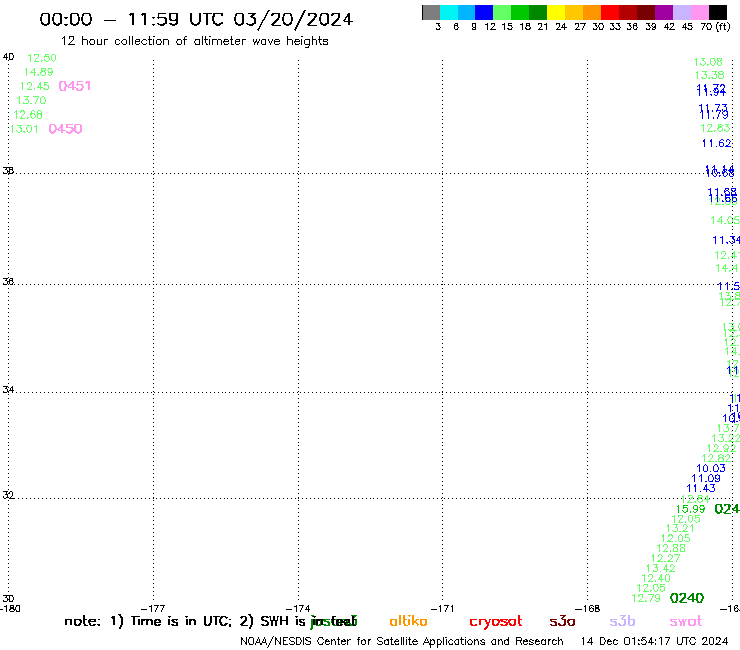Click the longitude axis label -177

click(153, 608)
